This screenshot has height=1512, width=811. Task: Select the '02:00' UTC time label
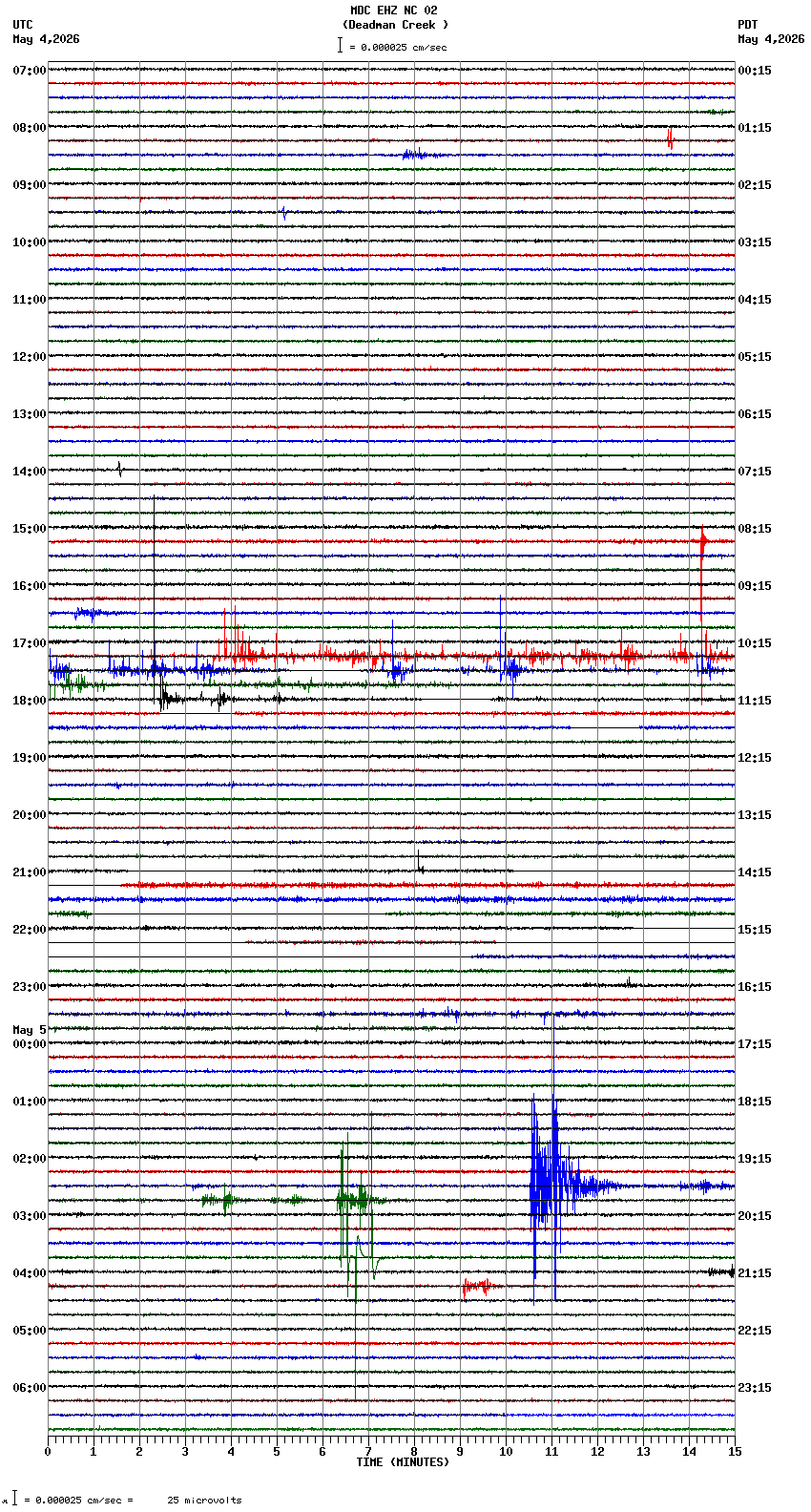point(29,1159)
